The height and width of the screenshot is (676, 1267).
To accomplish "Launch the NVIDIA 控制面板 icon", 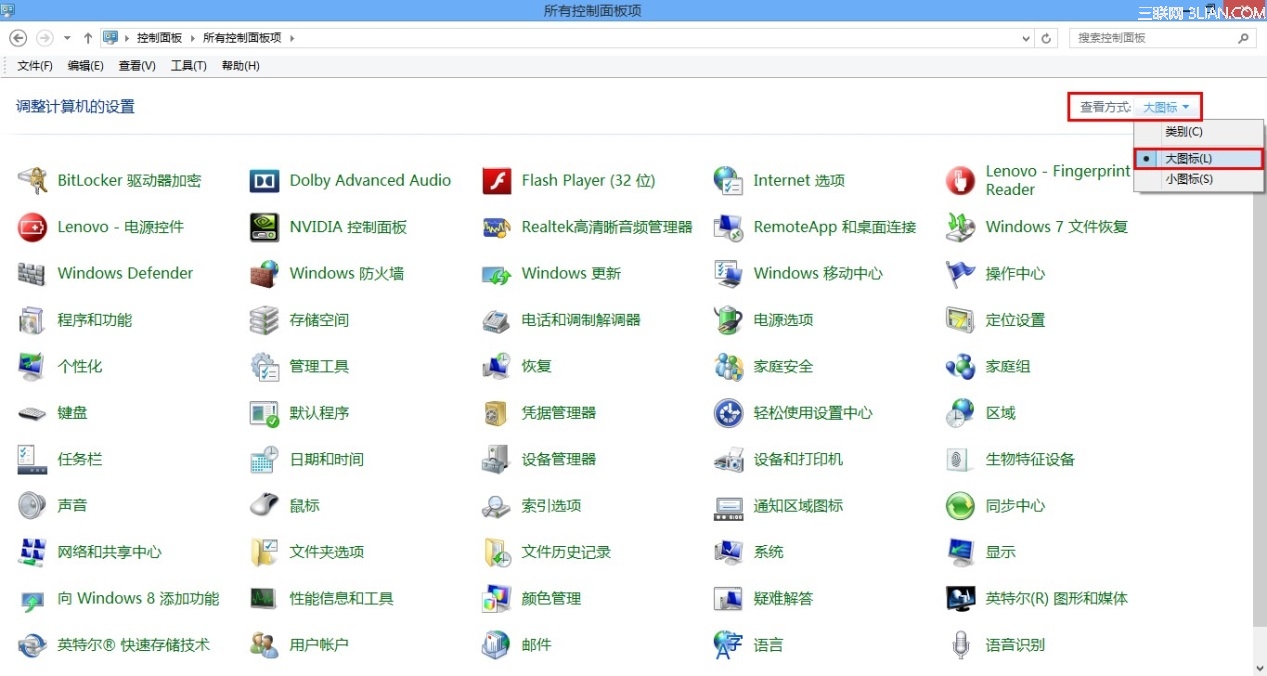I will coord(264,227).
